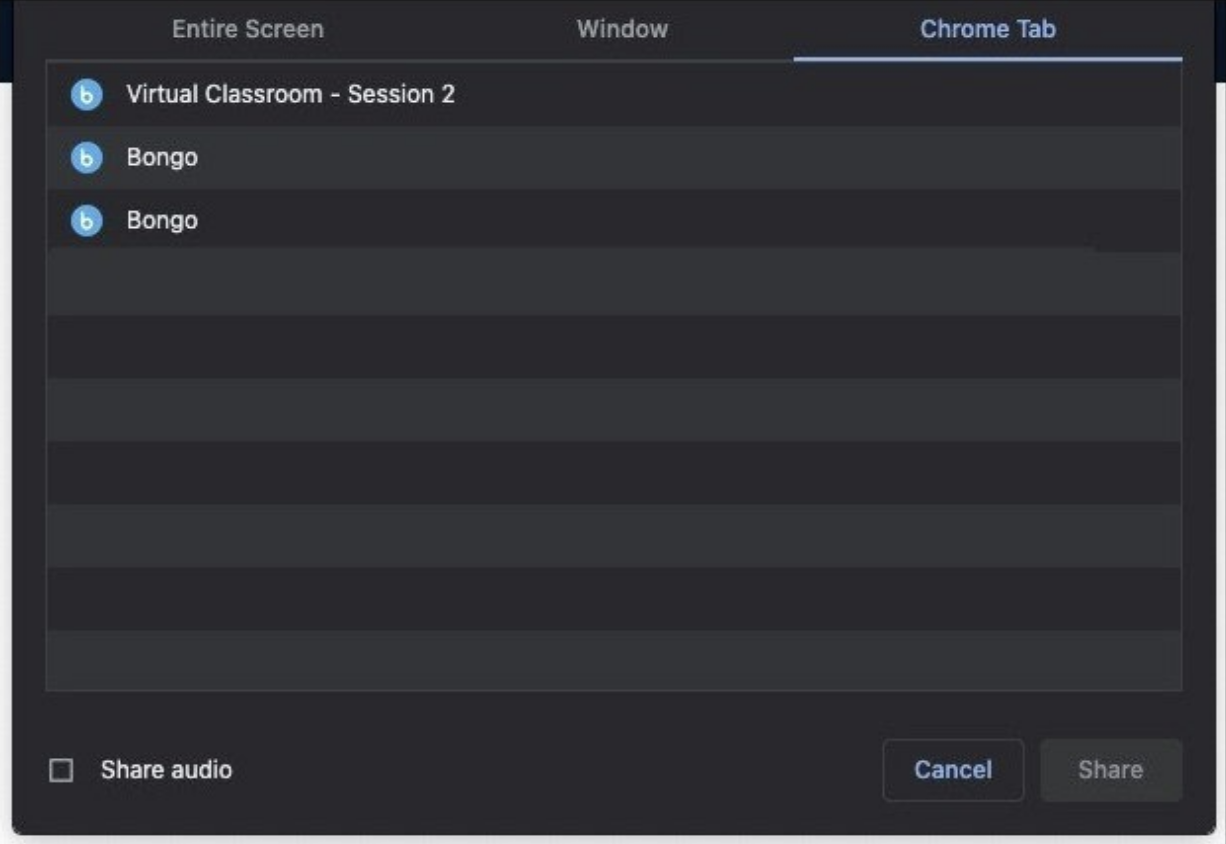Click the last empty row in the tab list
Image resolution: width=1226 pixels, height=844 pixels.
pos(613,660)
